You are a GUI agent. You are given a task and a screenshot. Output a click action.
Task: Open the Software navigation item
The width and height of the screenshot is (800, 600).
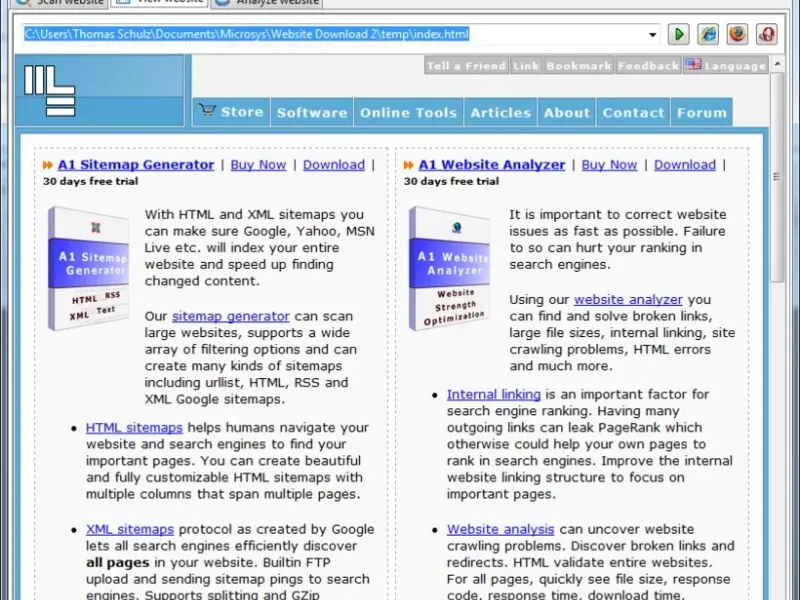click(312, 112)
